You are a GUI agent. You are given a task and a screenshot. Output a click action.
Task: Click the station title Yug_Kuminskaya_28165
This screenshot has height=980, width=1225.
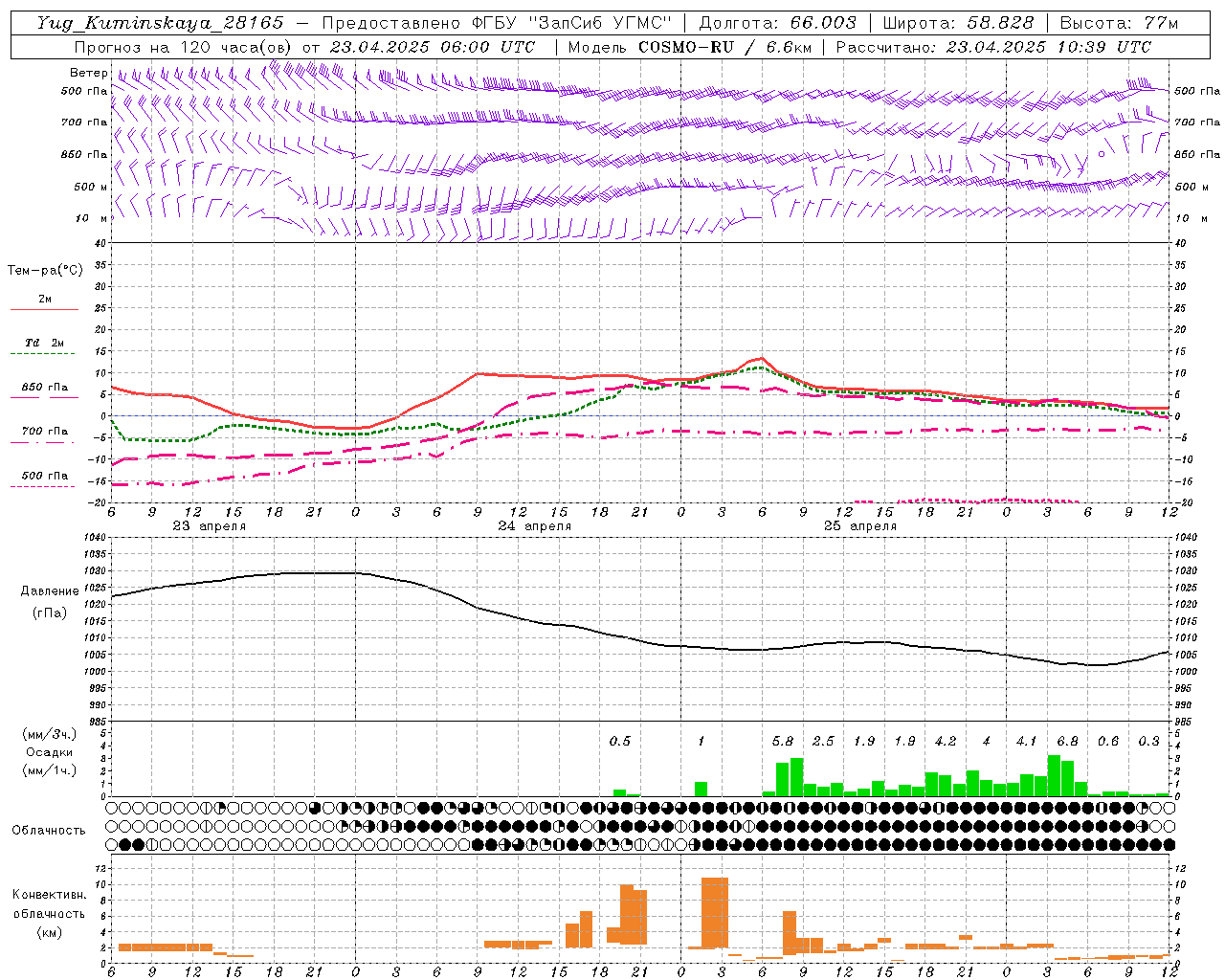[161, 23]
